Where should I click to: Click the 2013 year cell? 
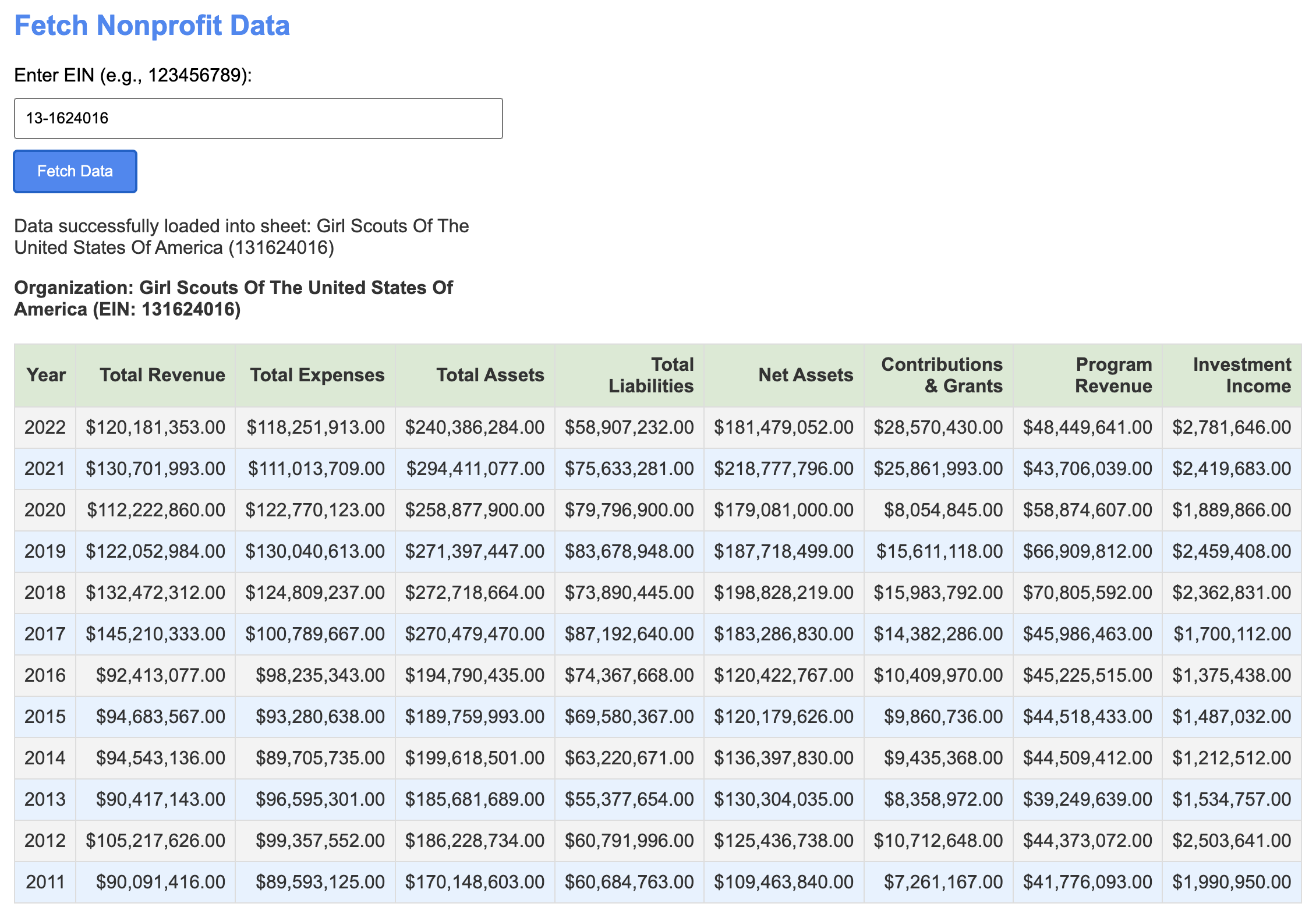45,799
